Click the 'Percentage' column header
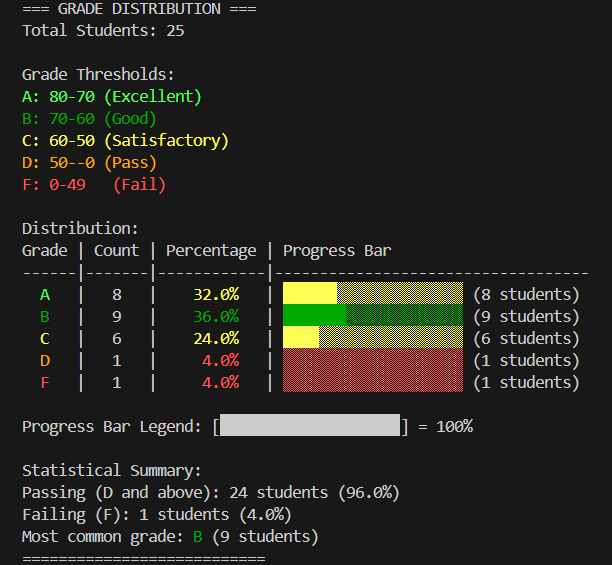 [x=211, y=251]
